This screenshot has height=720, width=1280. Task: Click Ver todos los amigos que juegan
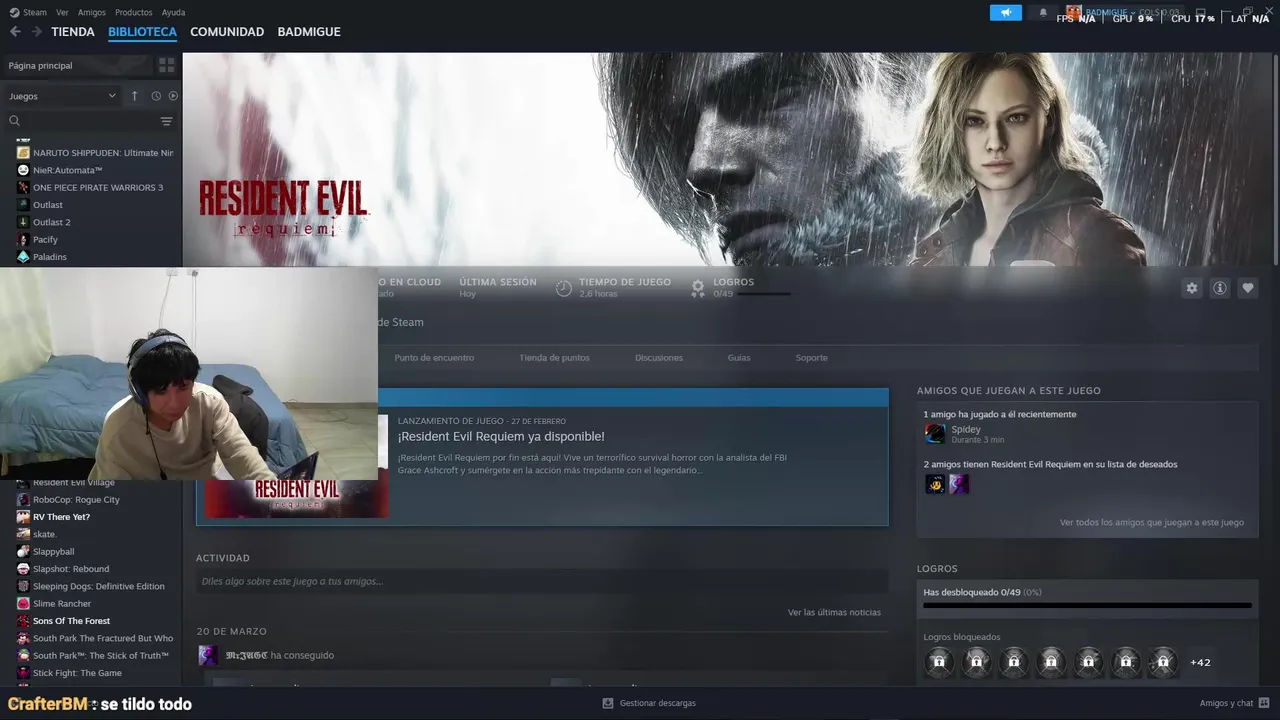[x=1152, y=522]
